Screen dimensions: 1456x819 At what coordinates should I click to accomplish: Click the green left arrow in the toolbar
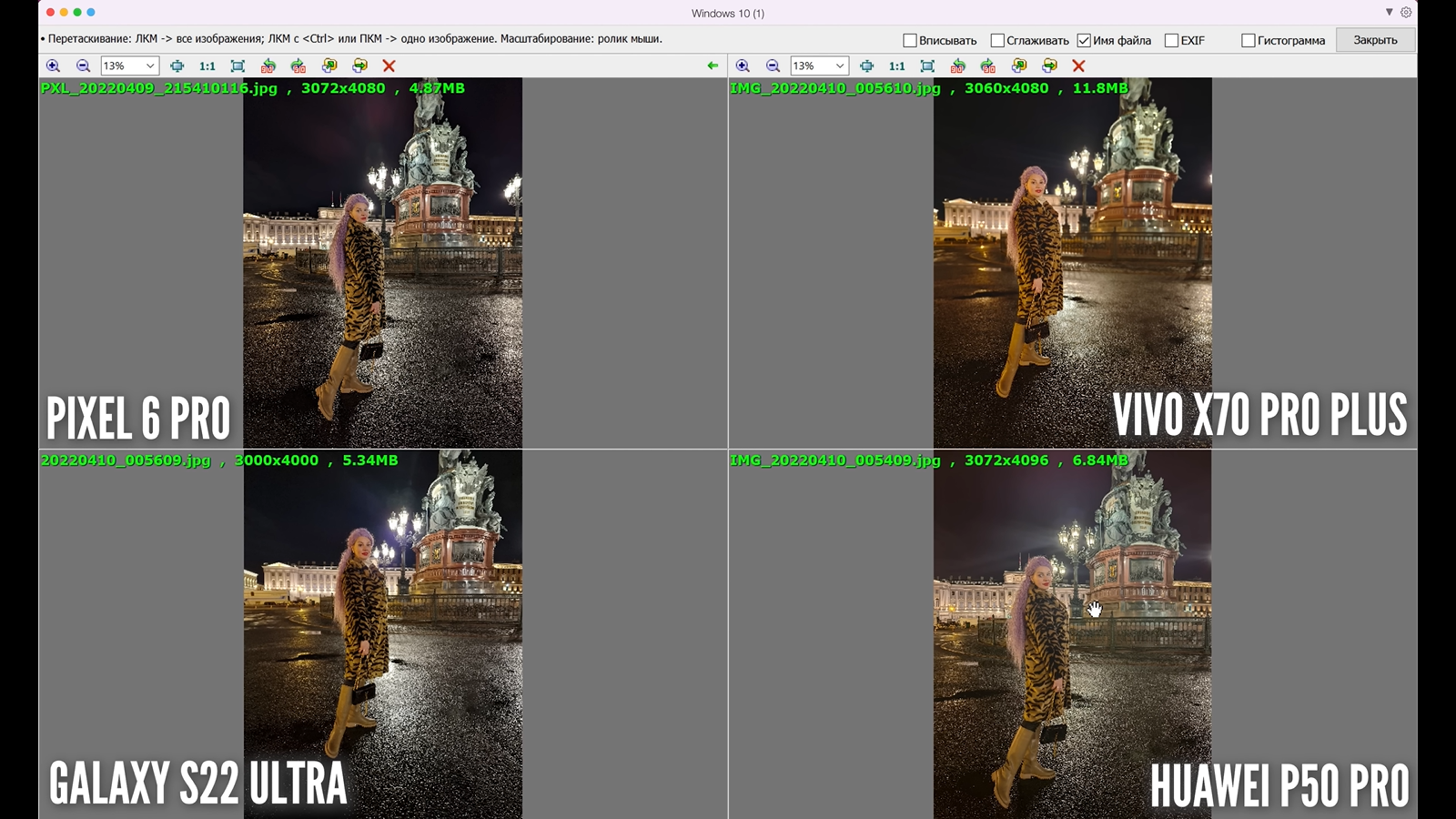click(x=713, y=66)
